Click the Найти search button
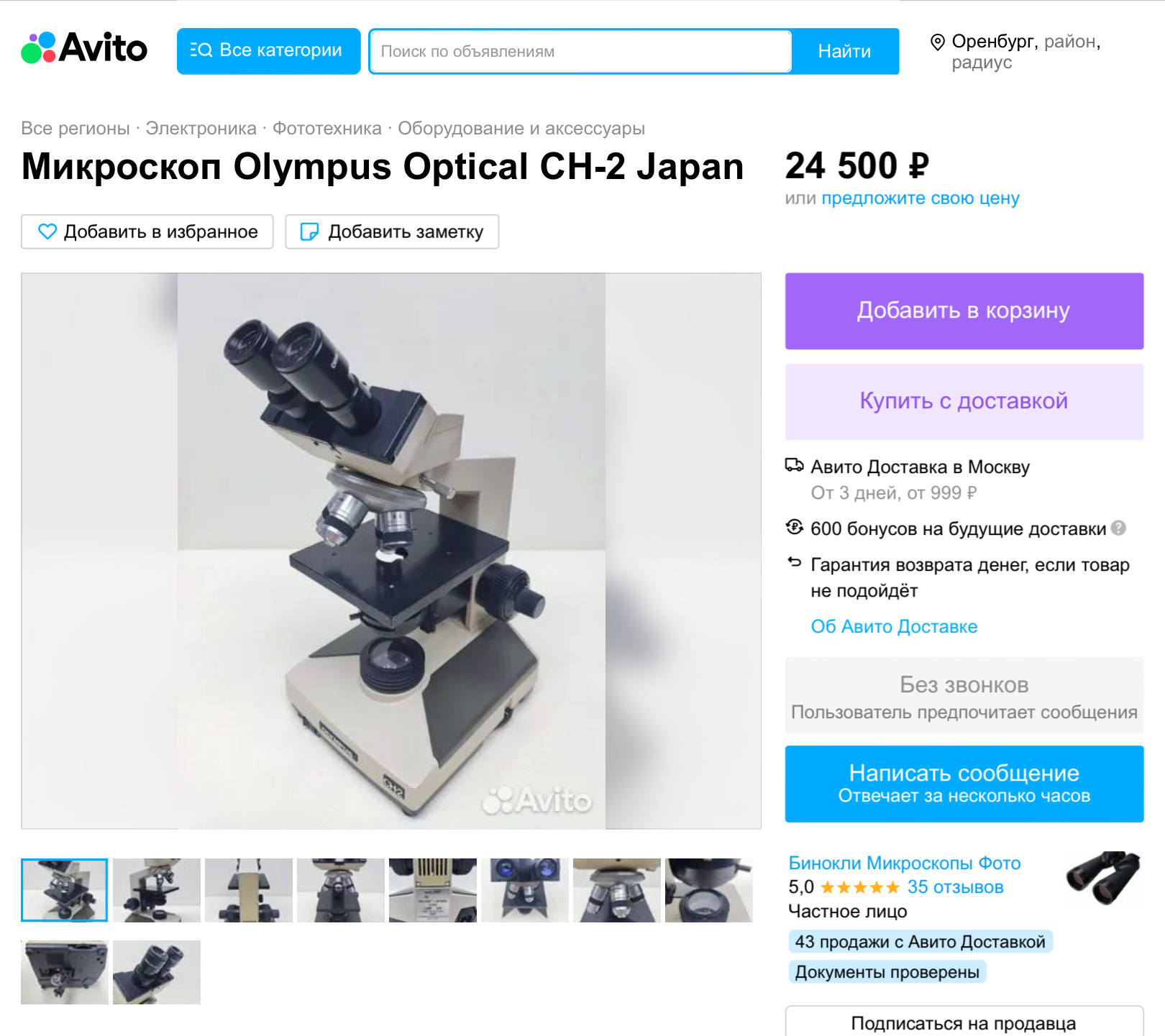 tap(845, 51)
